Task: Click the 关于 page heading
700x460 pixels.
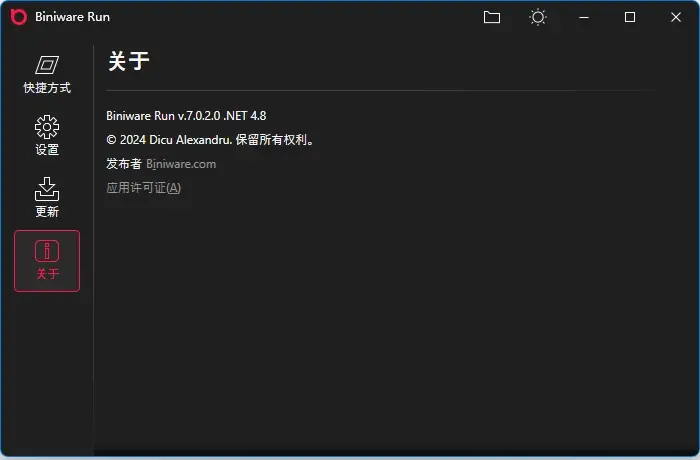Action: click(129, 61)
